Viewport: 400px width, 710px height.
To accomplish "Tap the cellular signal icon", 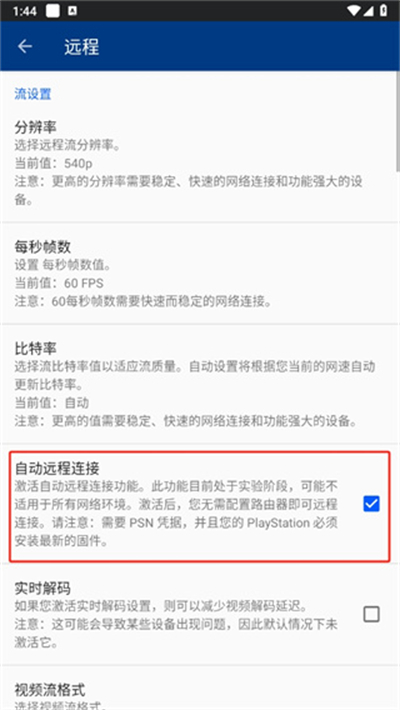I will coord(368,11).
